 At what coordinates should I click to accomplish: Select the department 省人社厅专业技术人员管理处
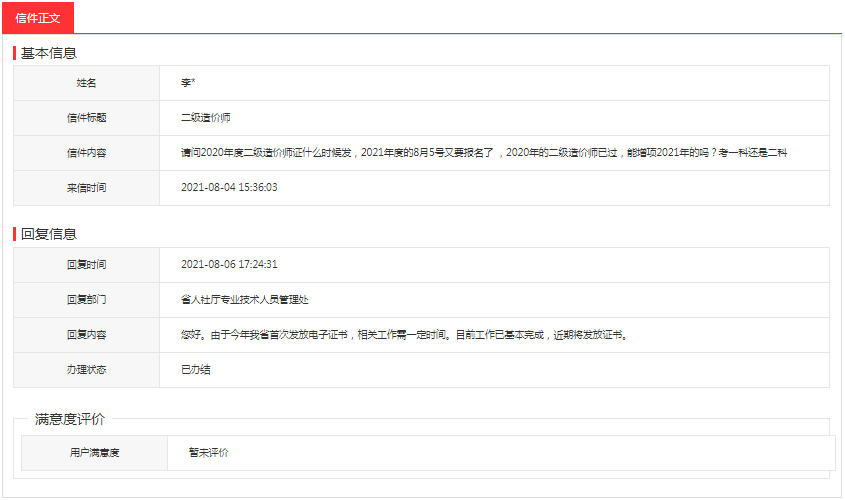(x=245, y=300)
